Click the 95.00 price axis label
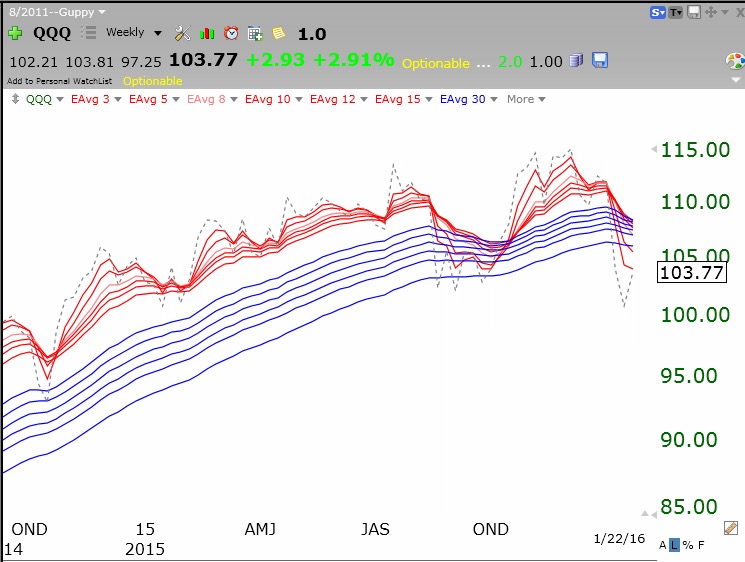 [689, 376]
